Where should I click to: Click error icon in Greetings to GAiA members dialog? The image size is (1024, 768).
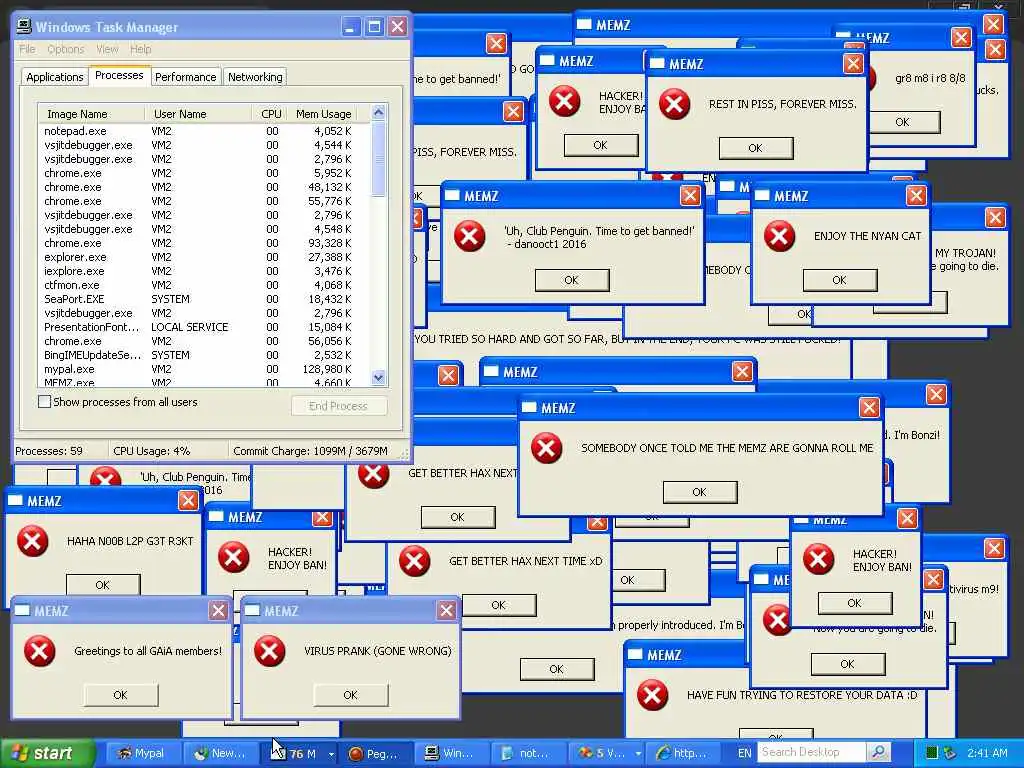click(x=39, y=650)
